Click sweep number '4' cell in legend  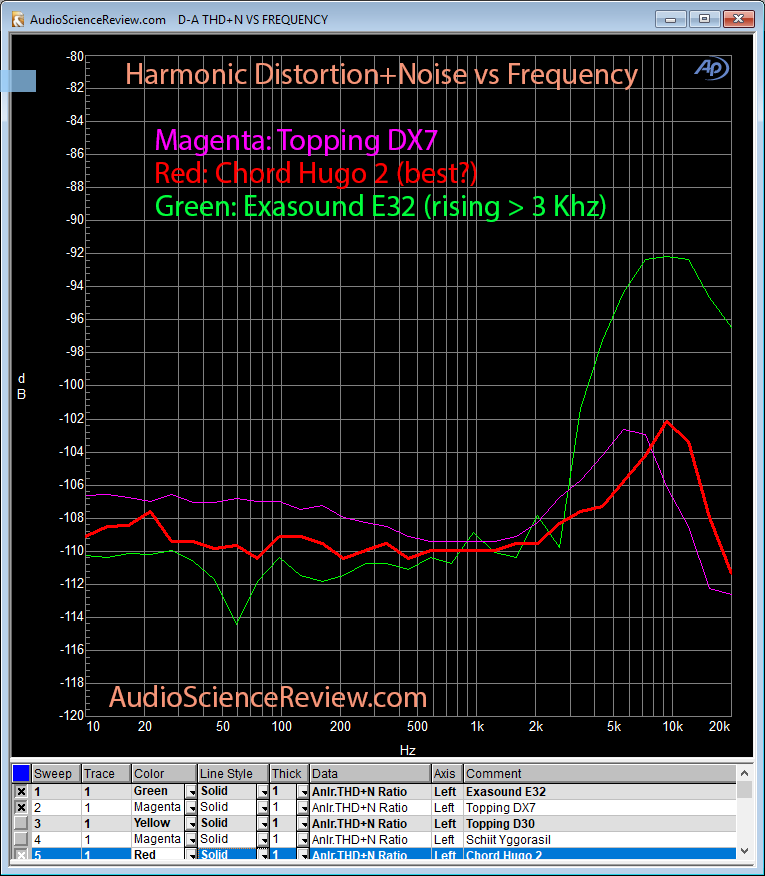[x=56, y=839]
